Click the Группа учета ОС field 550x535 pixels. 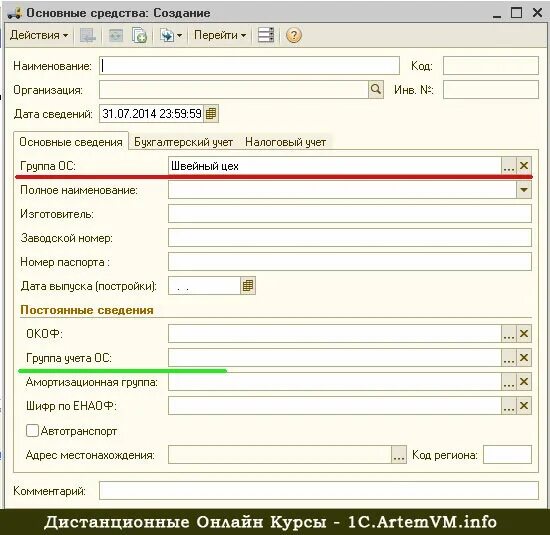[x=335, y=357]
